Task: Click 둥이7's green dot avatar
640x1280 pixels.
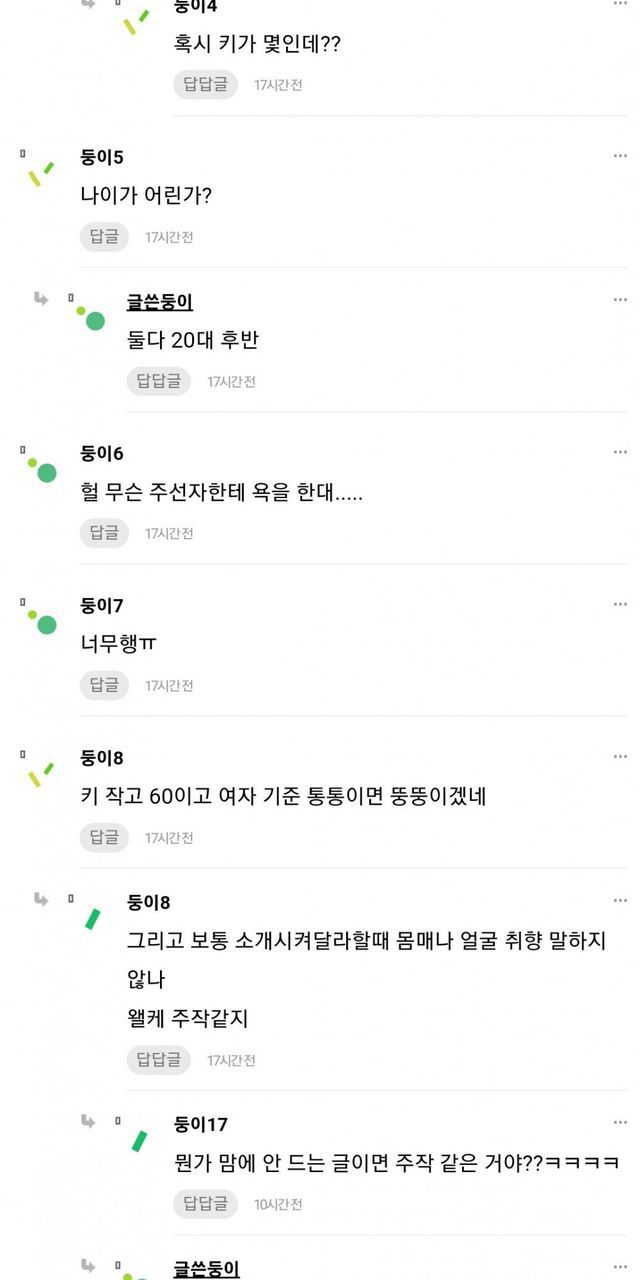Action: [x=42, y=621]
